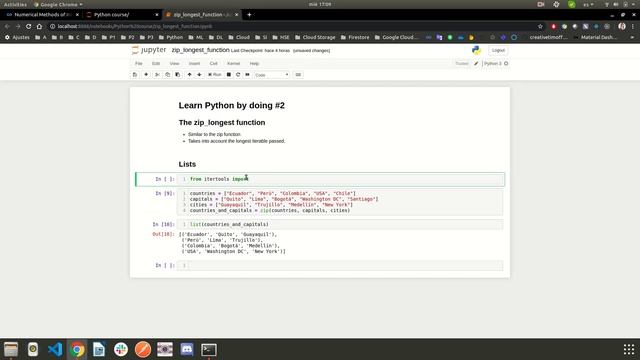Viewport: 640px width, 360px height.
Task: Open a new browser tab
Action: point(249,15)
